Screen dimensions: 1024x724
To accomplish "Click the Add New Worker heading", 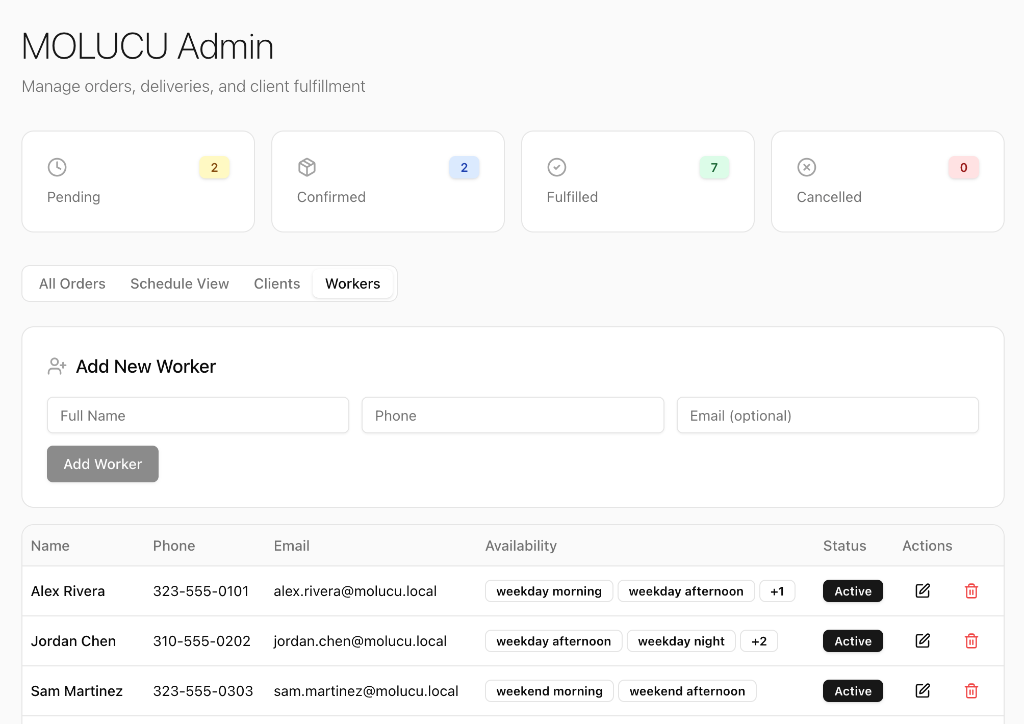I will coord(146,366).
